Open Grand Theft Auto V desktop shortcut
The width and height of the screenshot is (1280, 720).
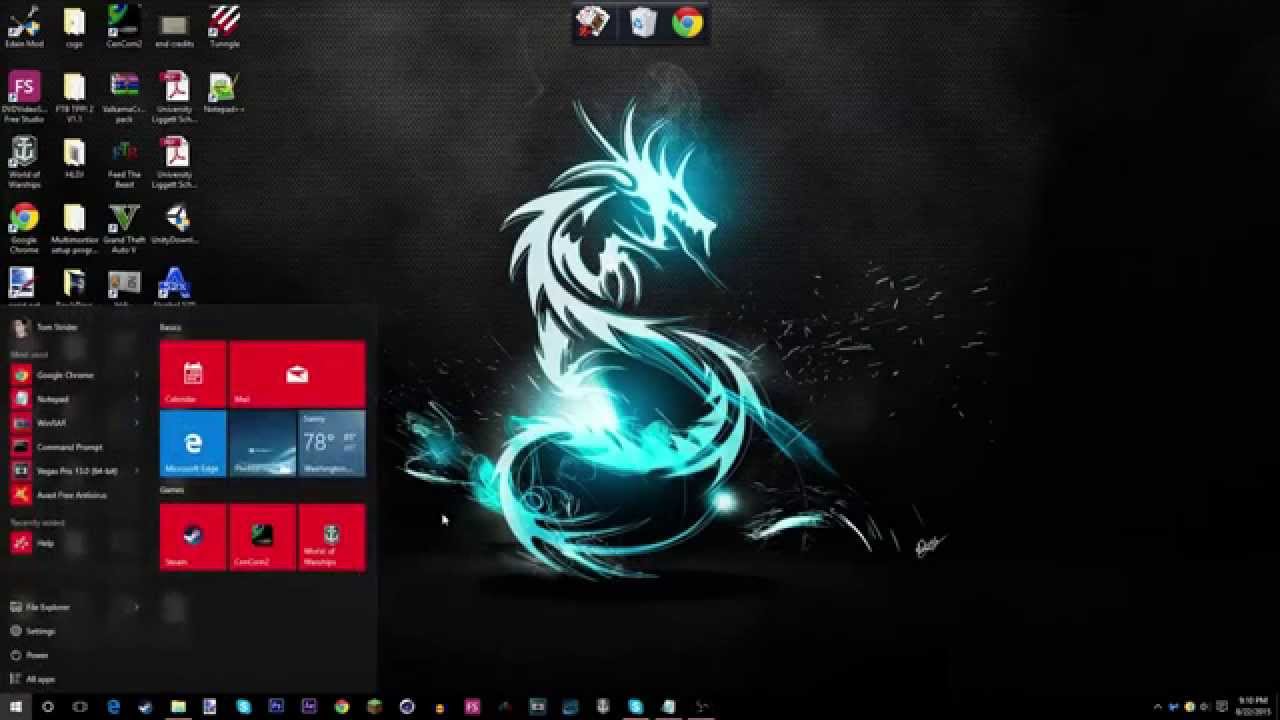tap(124, 228)
